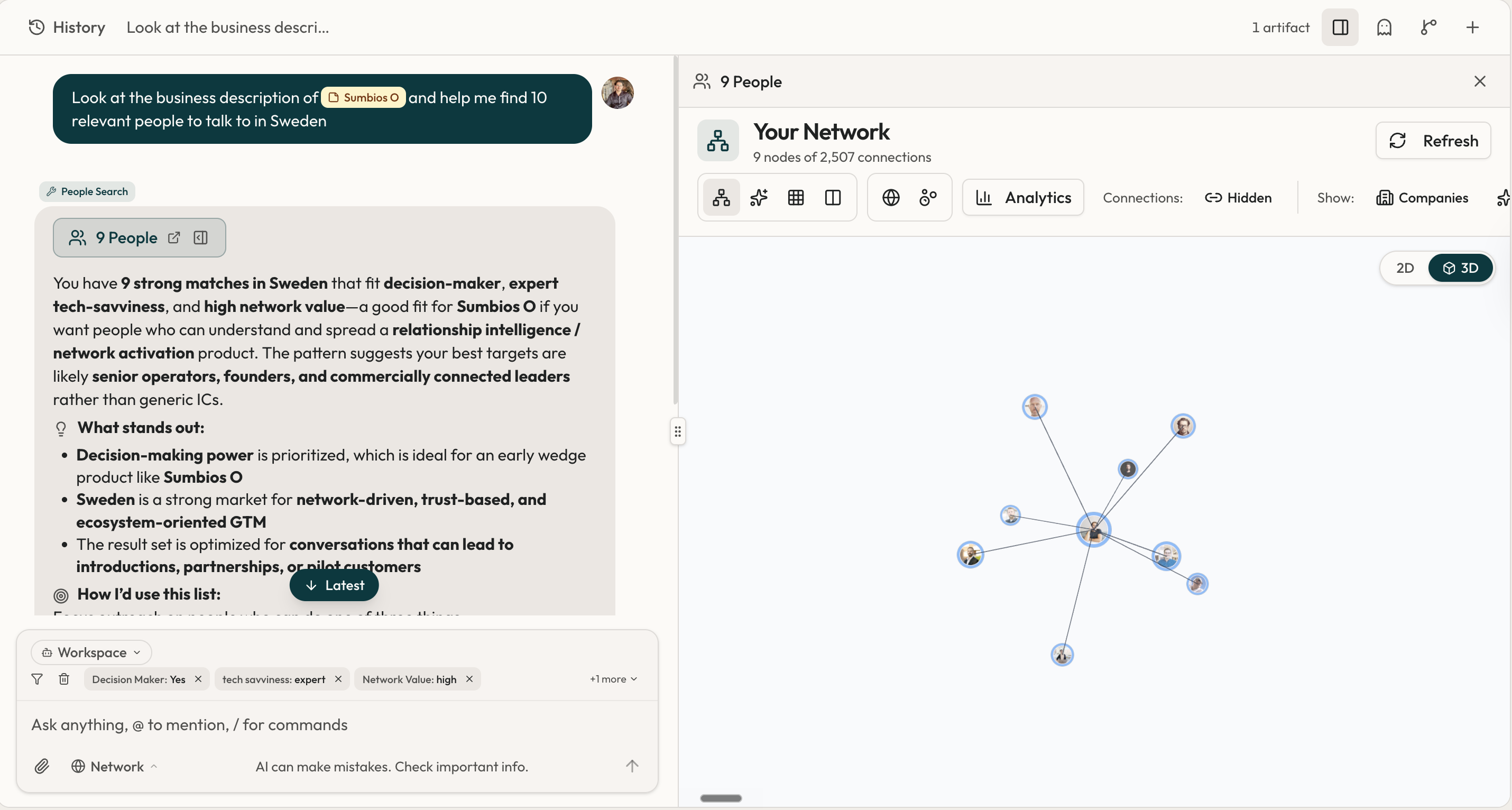Click the panel divider drag handle

coord(678,432)
